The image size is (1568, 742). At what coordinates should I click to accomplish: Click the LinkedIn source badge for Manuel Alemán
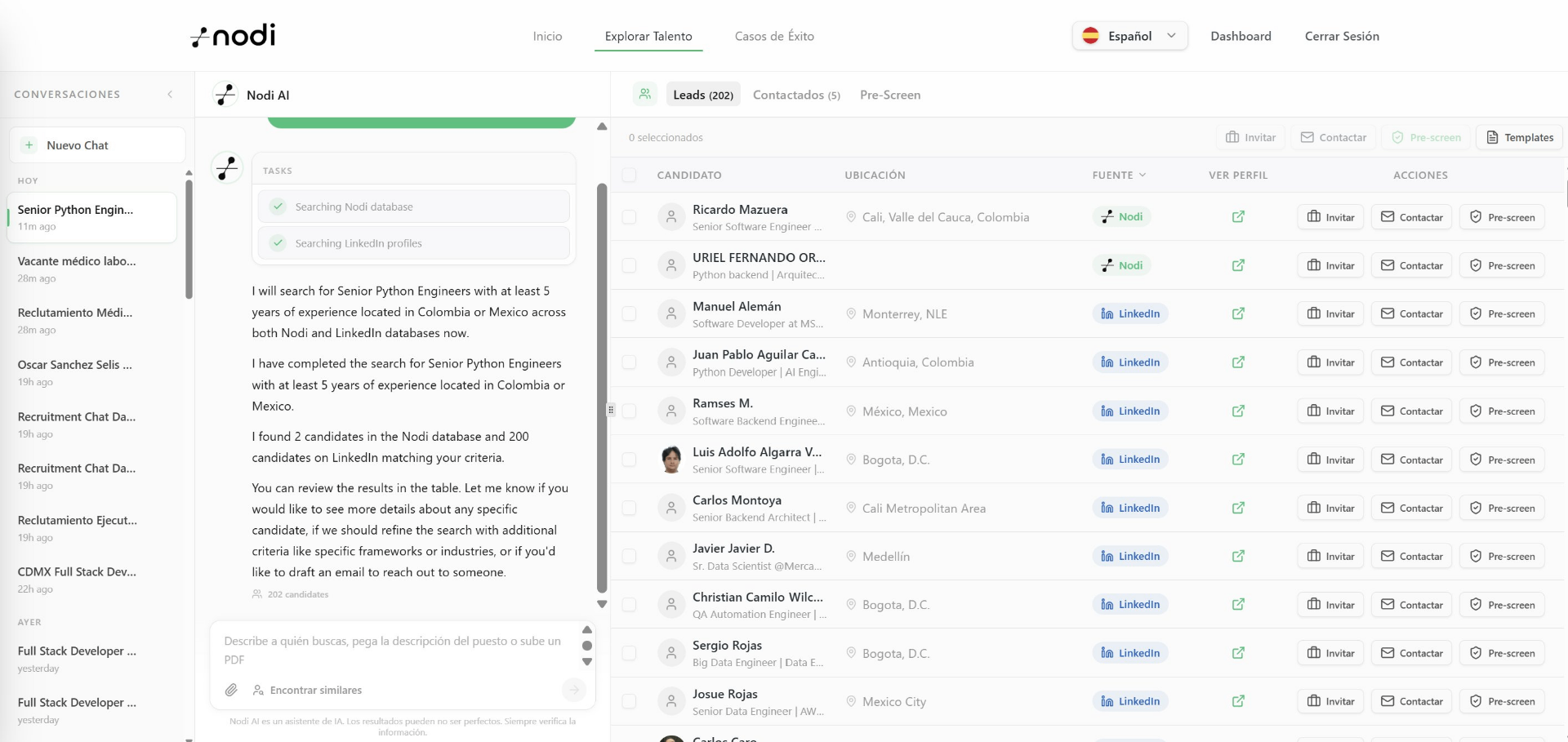(1130, 314)
